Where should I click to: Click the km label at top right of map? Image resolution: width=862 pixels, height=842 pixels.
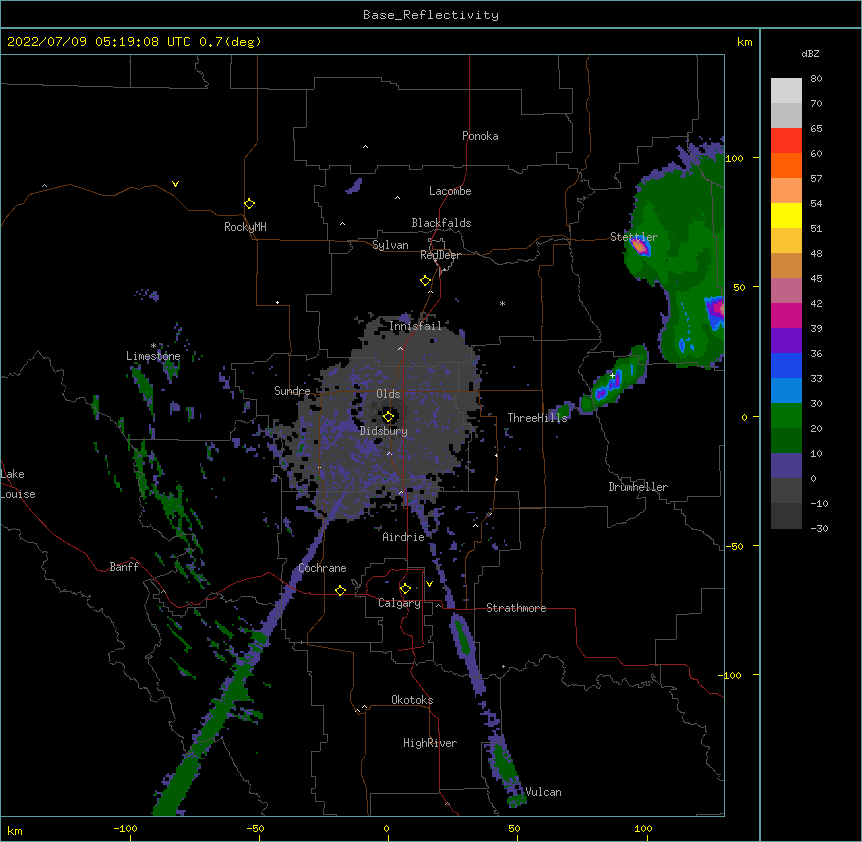pyautogui.click(x=745, y=42)
